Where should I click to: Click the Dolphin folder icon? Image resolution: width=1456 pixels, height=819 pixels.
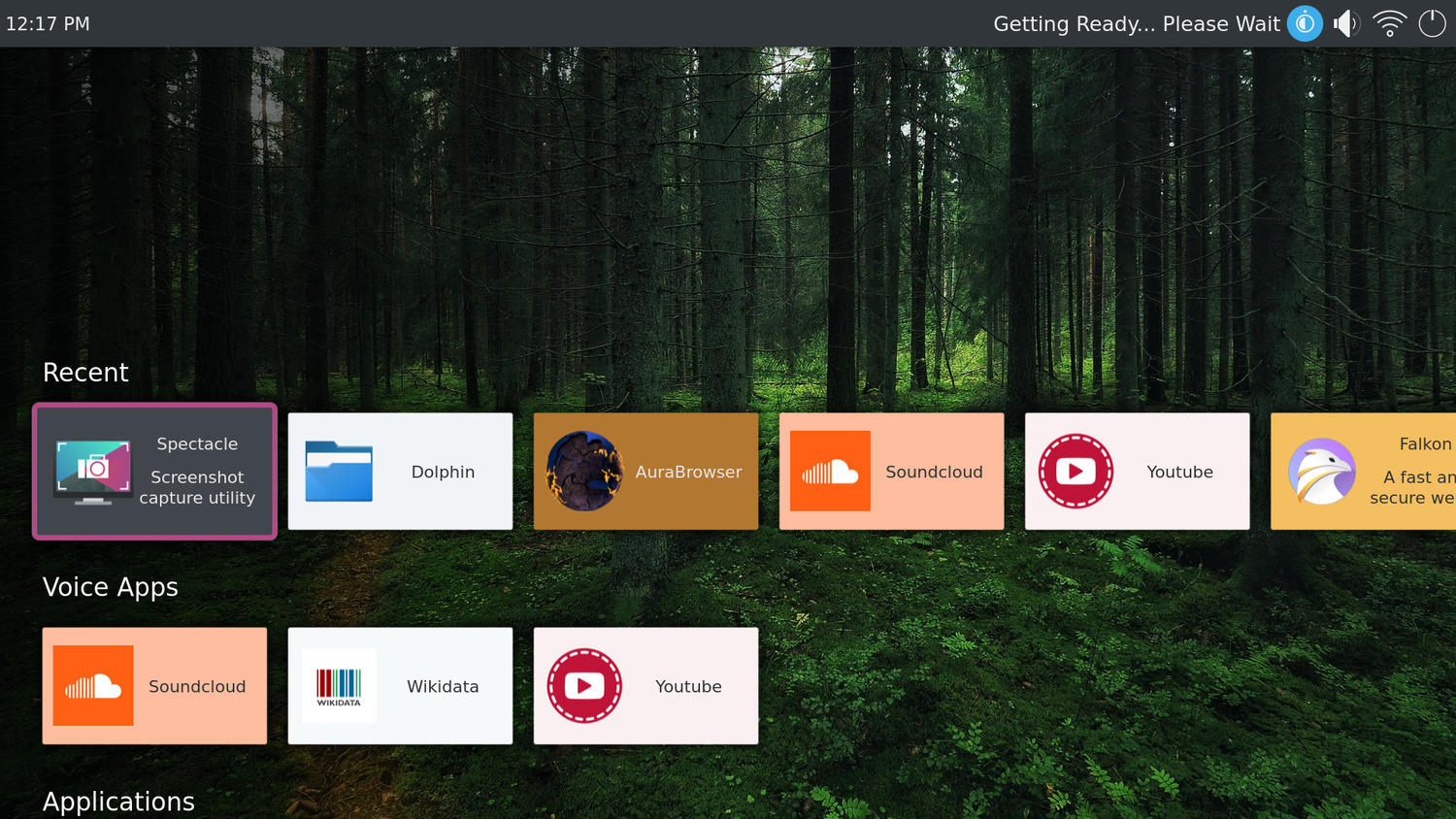pyautogui.click(x=339, y=472)
